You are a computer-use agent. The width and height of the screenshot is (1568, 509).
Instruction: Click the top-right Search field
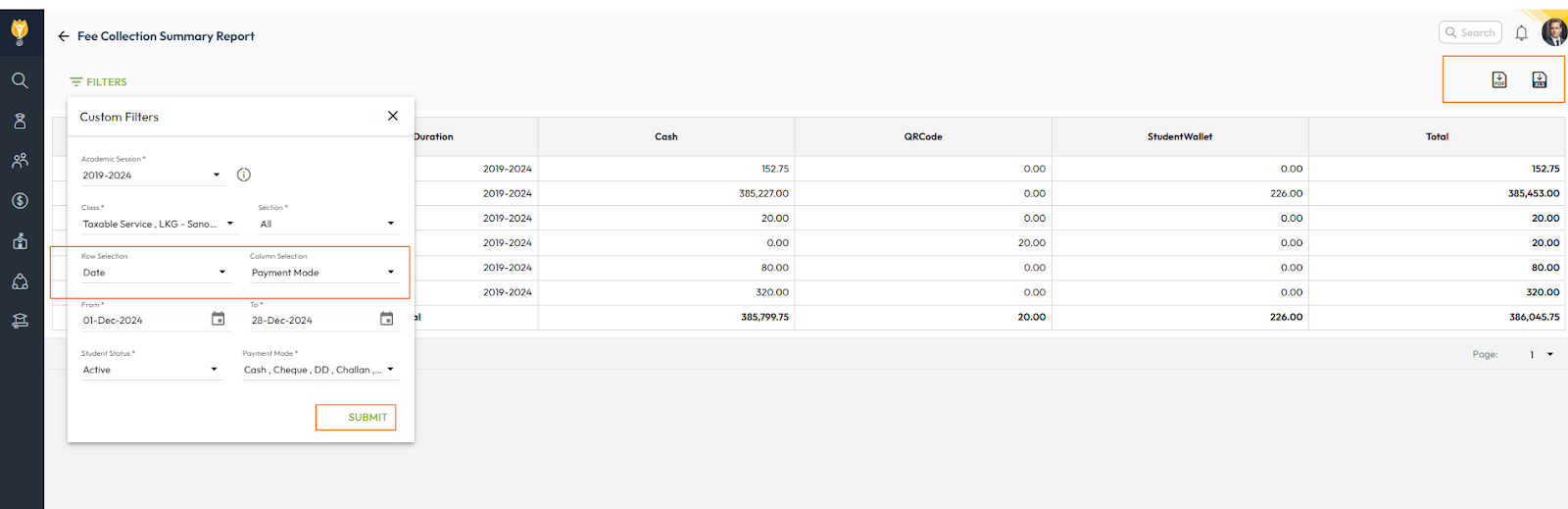(x=1471, y=32)
